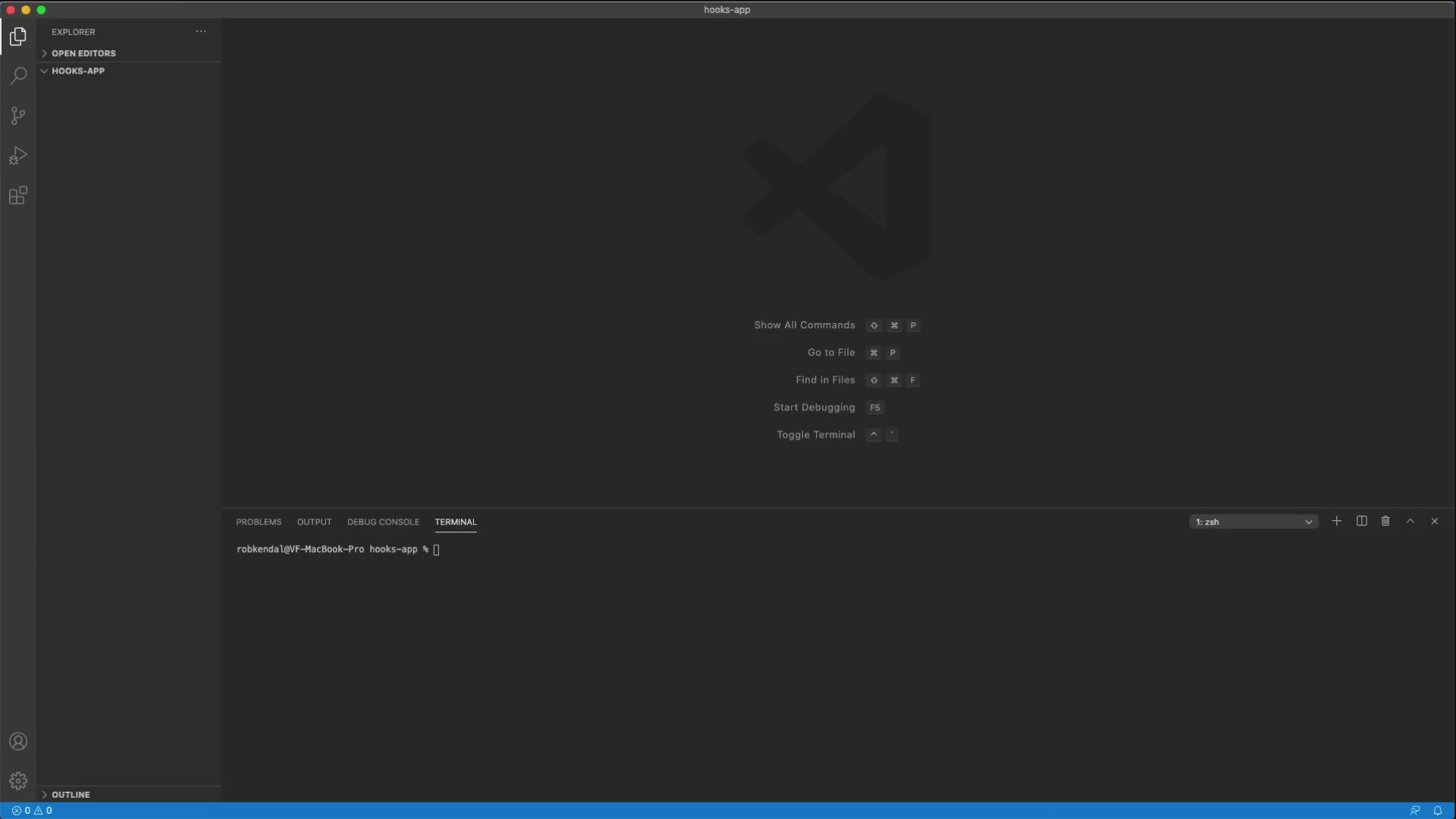Expand the Outline section
This screenshot has height=819, width=1456.
pyautogui.click(x=71, y=794)
